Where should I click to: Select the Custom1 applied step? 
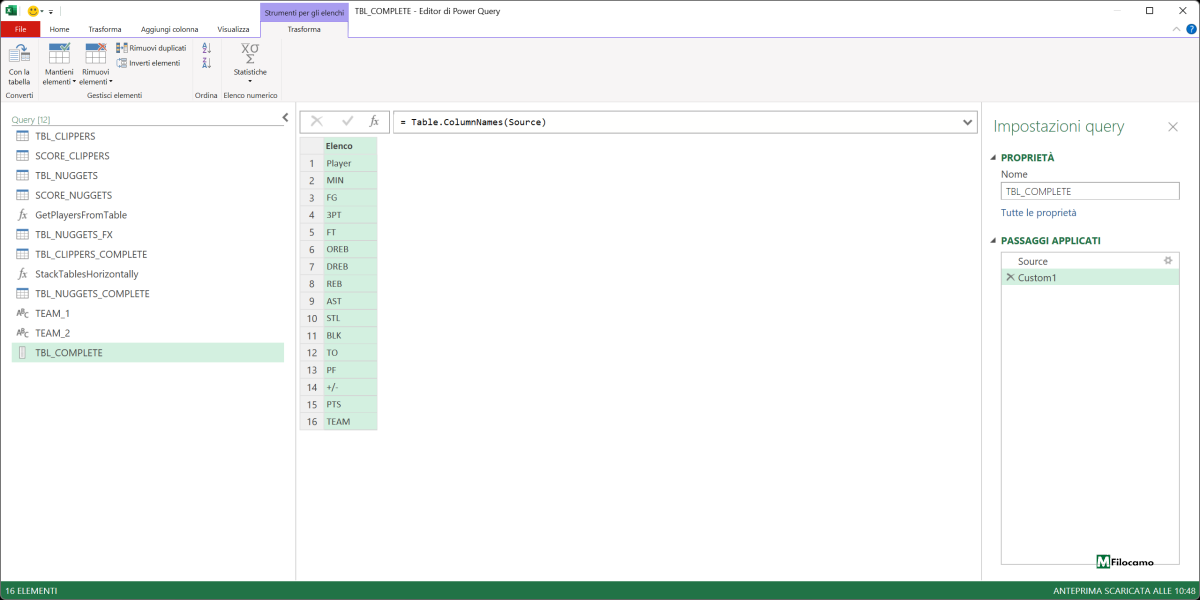coord(1090,278)
